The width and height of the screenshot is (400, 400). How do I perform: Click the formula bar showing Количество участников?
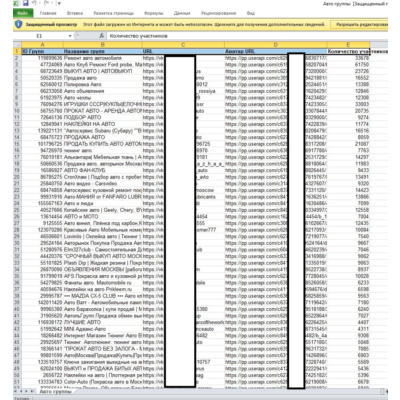247,36
